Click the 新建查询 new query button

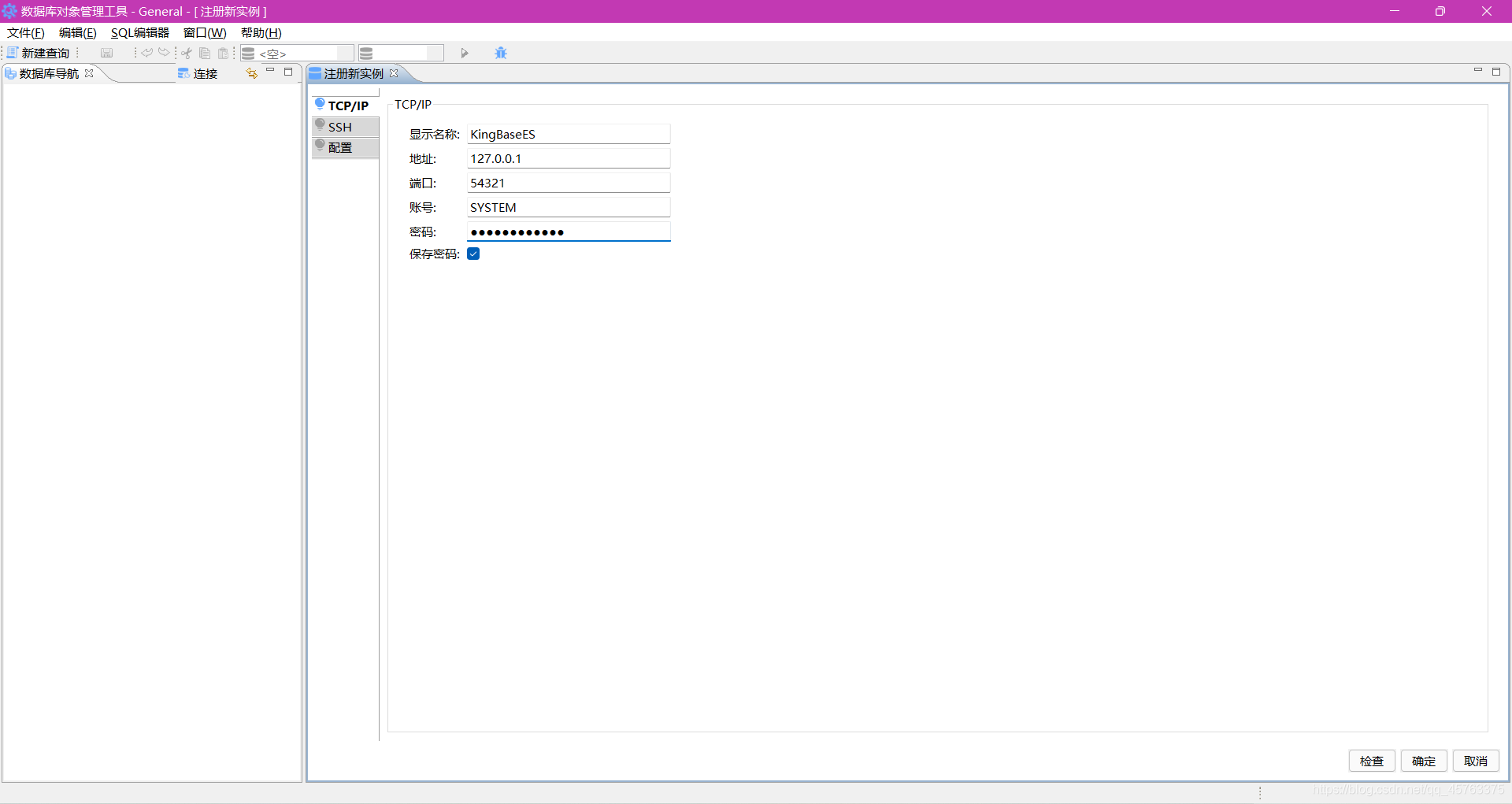point(39,53)
